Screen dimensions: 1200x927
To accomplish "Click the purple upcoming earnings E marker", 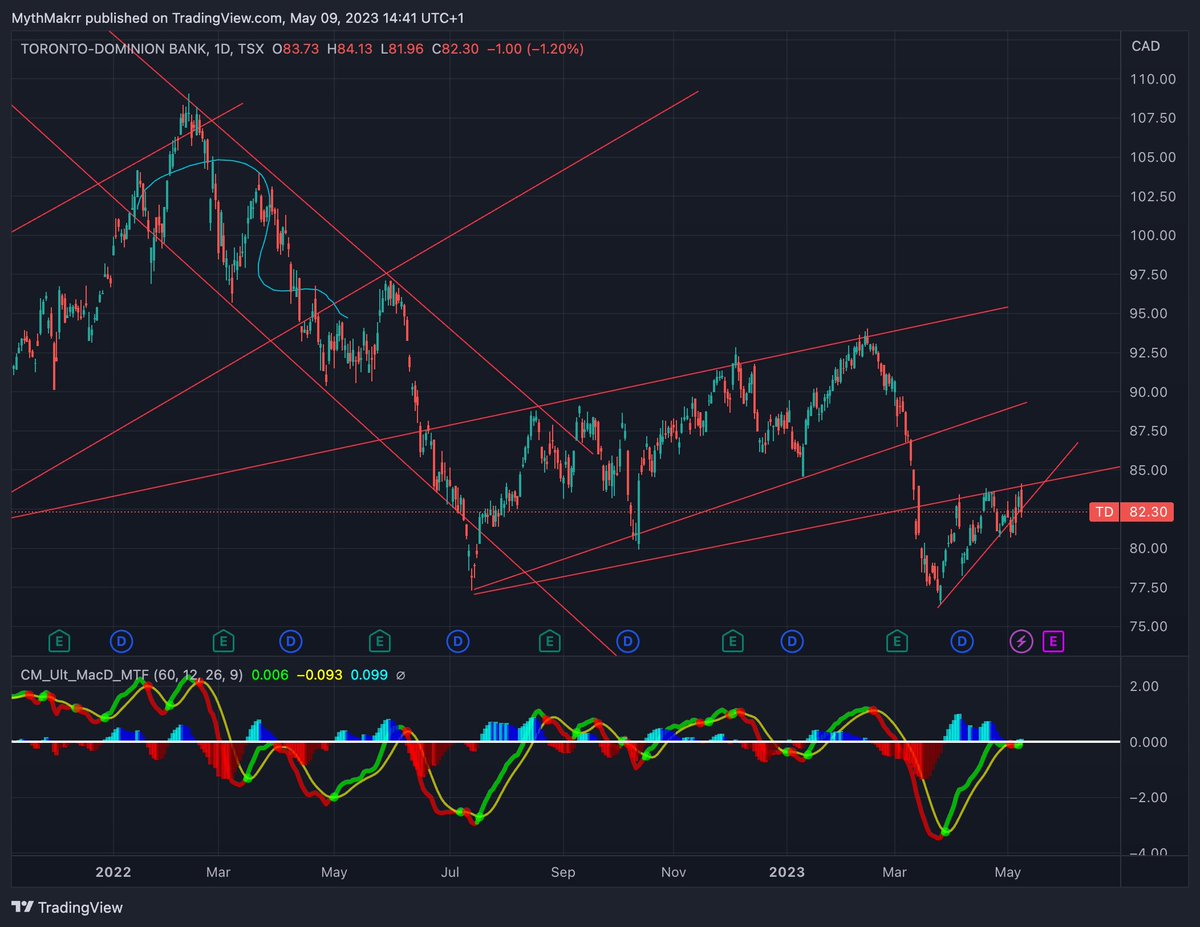I will point(1052,639).
